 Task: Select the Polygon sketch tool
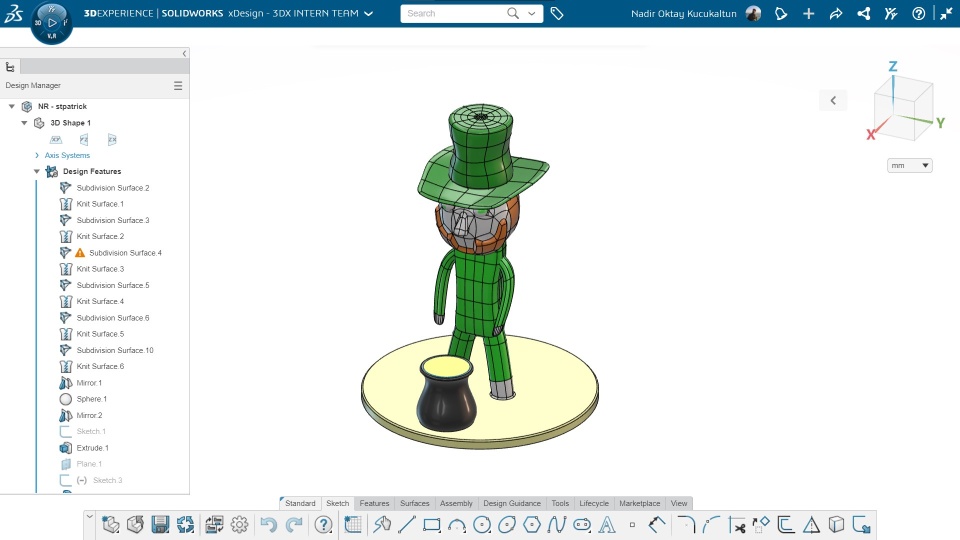click(x=531, y=525)
